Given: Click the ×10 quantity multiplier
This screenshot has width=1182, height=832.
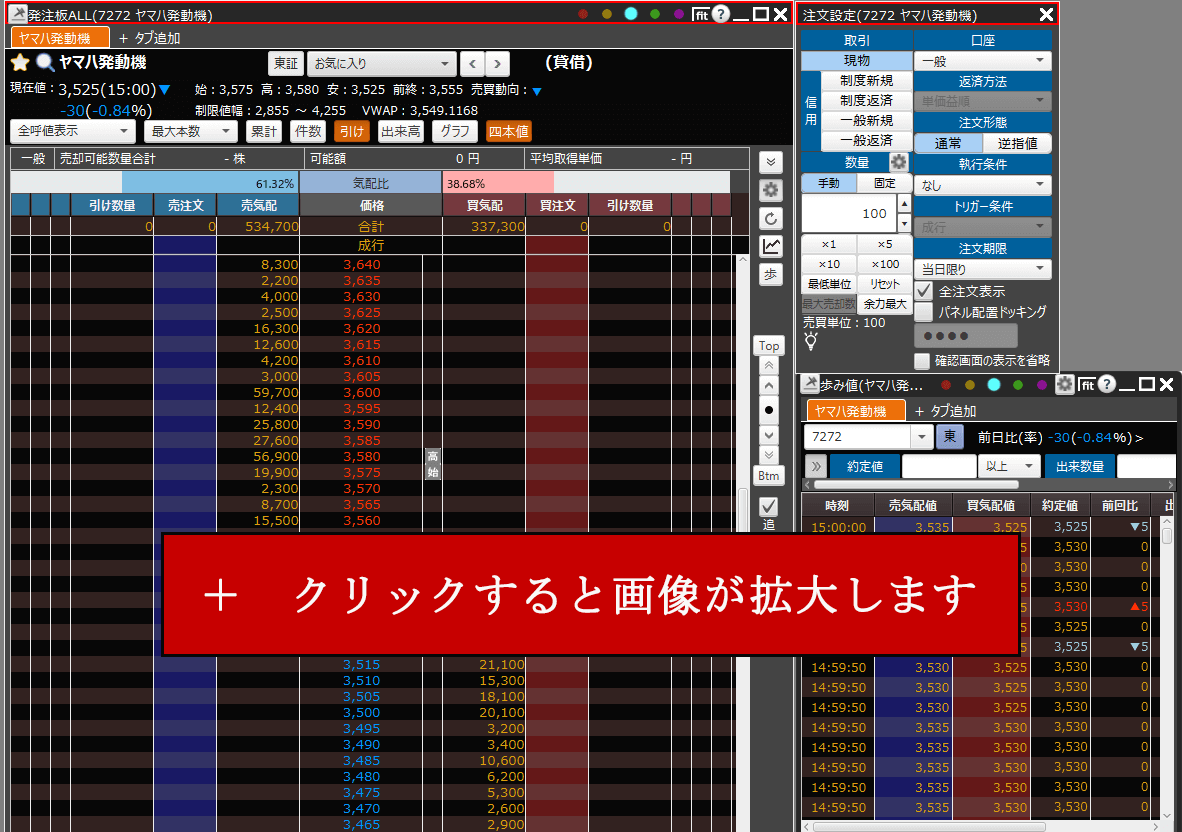Looking at the screenshot, I should pyautogui.click(x=829, y=264).
